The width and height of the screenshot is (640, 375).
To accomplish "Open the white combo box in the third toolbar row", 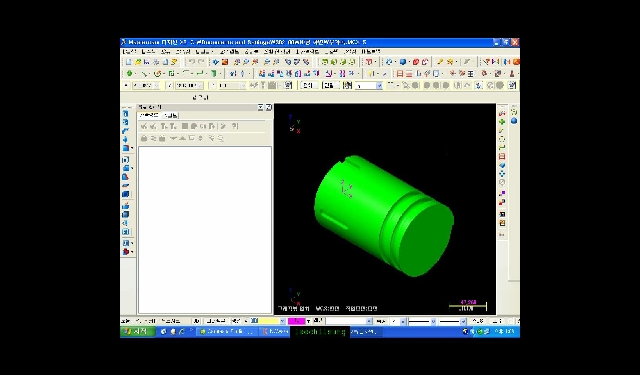I will pyautogui.click(x=369, y=85).
